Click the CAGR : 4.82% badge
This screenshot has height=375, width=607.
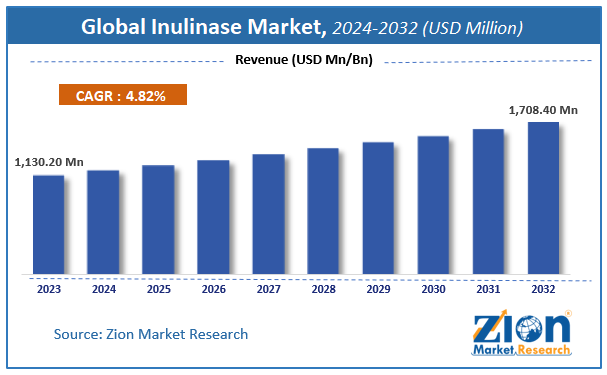click(x=123, y=95)
